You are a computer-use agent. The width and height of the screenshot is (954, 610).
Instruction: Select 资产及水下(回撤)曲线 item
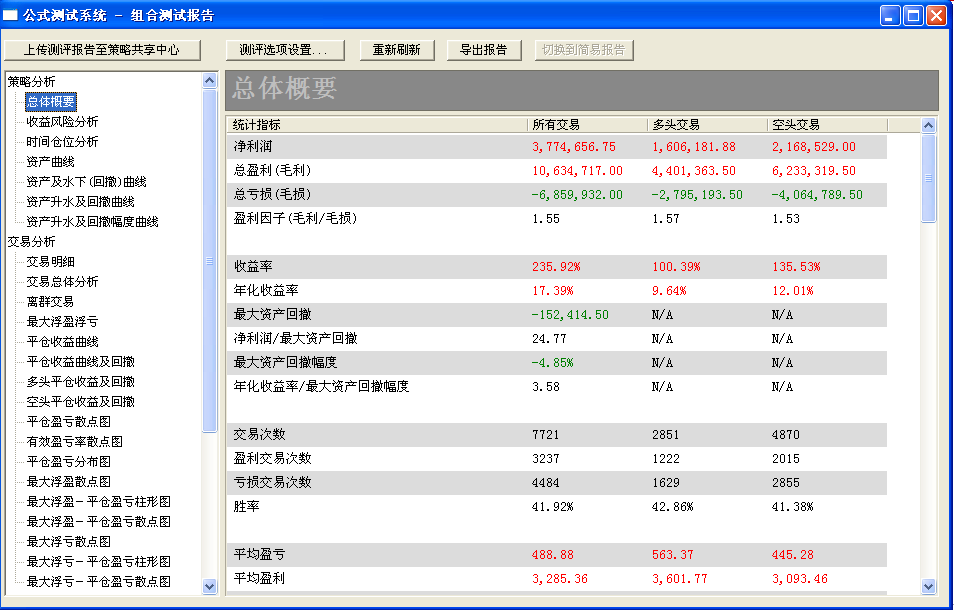(86, 182)
